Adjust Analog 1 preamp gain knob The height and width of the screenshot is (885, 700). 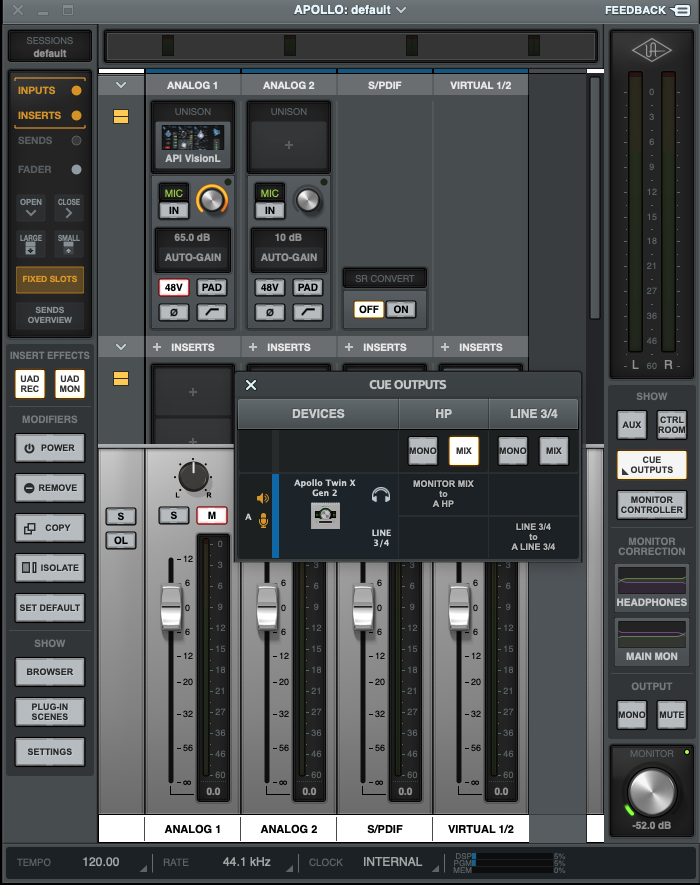point(212,200)
